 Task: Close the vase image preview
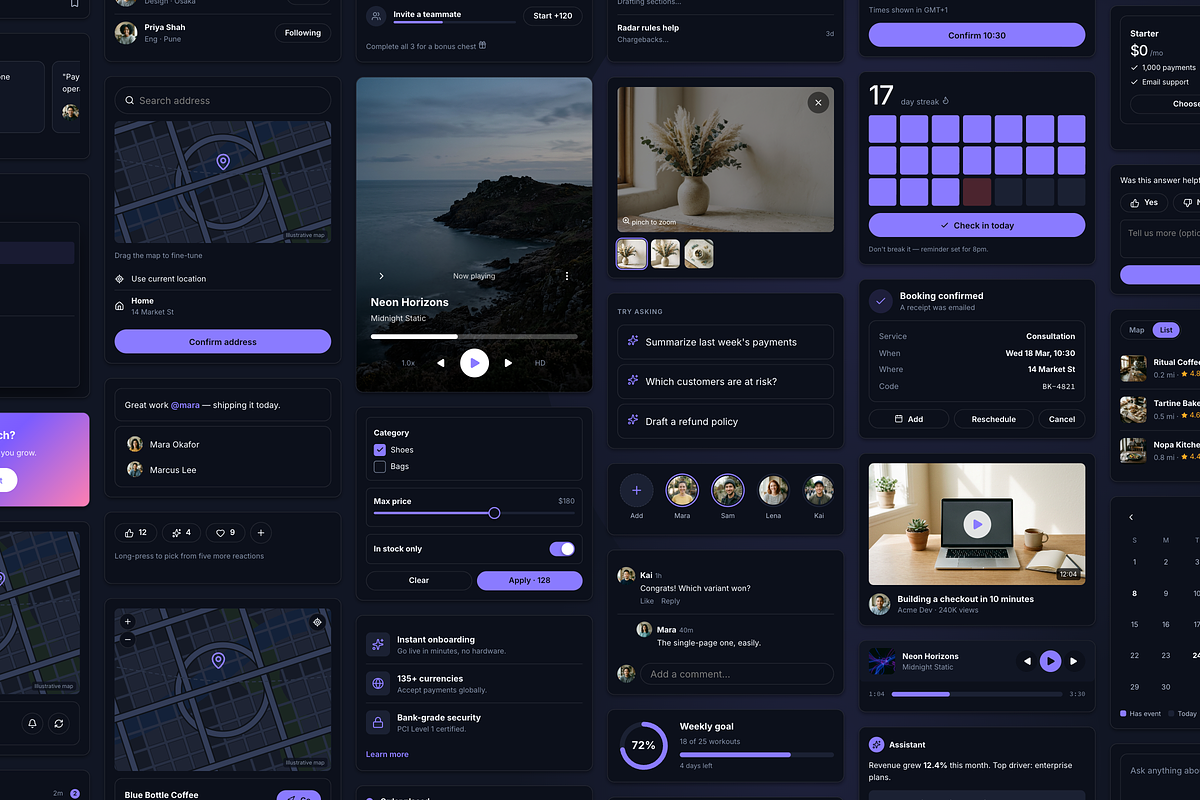818,102
